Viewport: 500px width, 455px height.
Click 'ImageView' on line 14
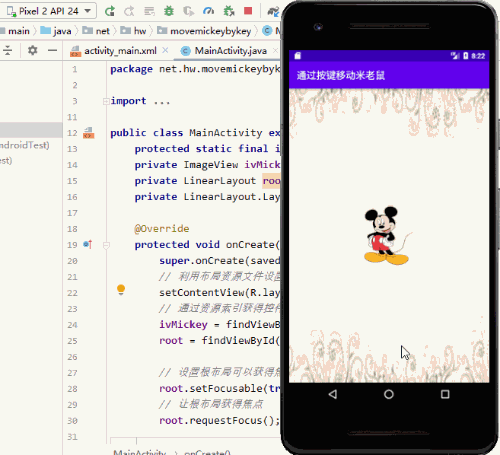(211, 165)
